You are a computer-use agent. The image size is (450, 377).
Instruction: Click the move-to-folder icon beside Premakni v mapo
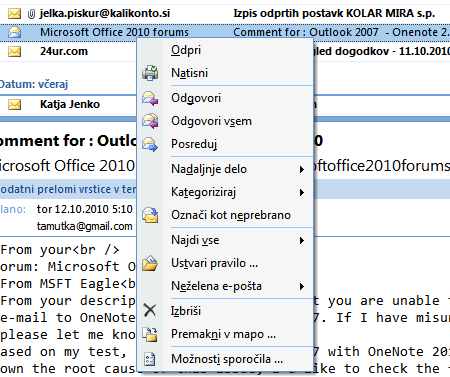[150, 334]
